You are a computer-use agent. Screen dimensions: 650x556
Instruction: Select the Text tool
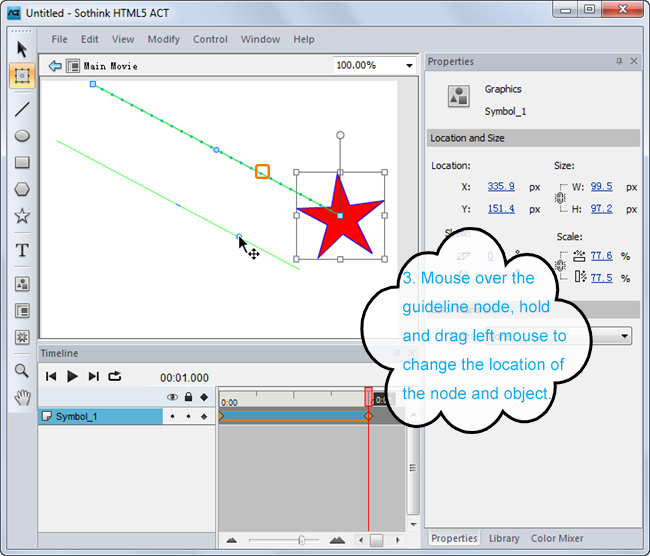point(22,250)
